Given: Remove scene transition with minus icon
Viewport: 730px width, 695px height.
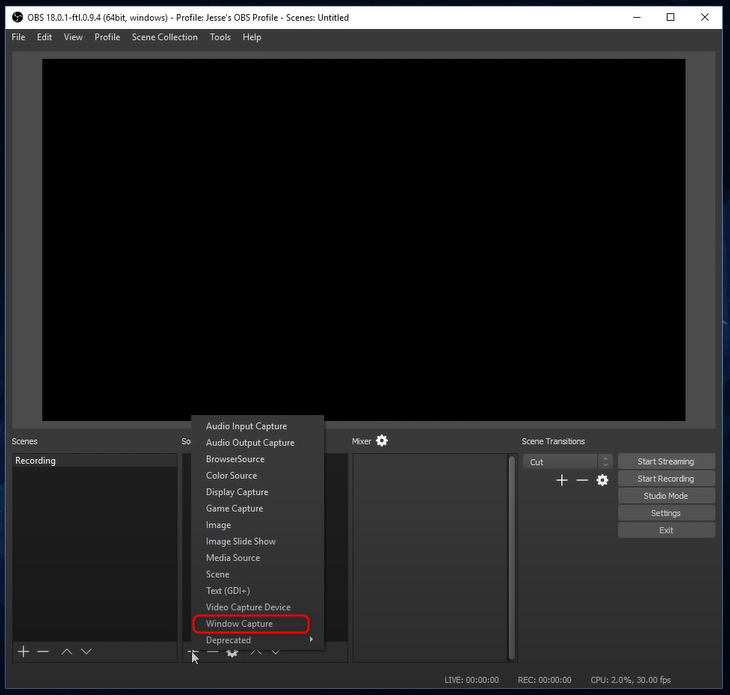Looking at the screenshot, I should pos(582,480).
